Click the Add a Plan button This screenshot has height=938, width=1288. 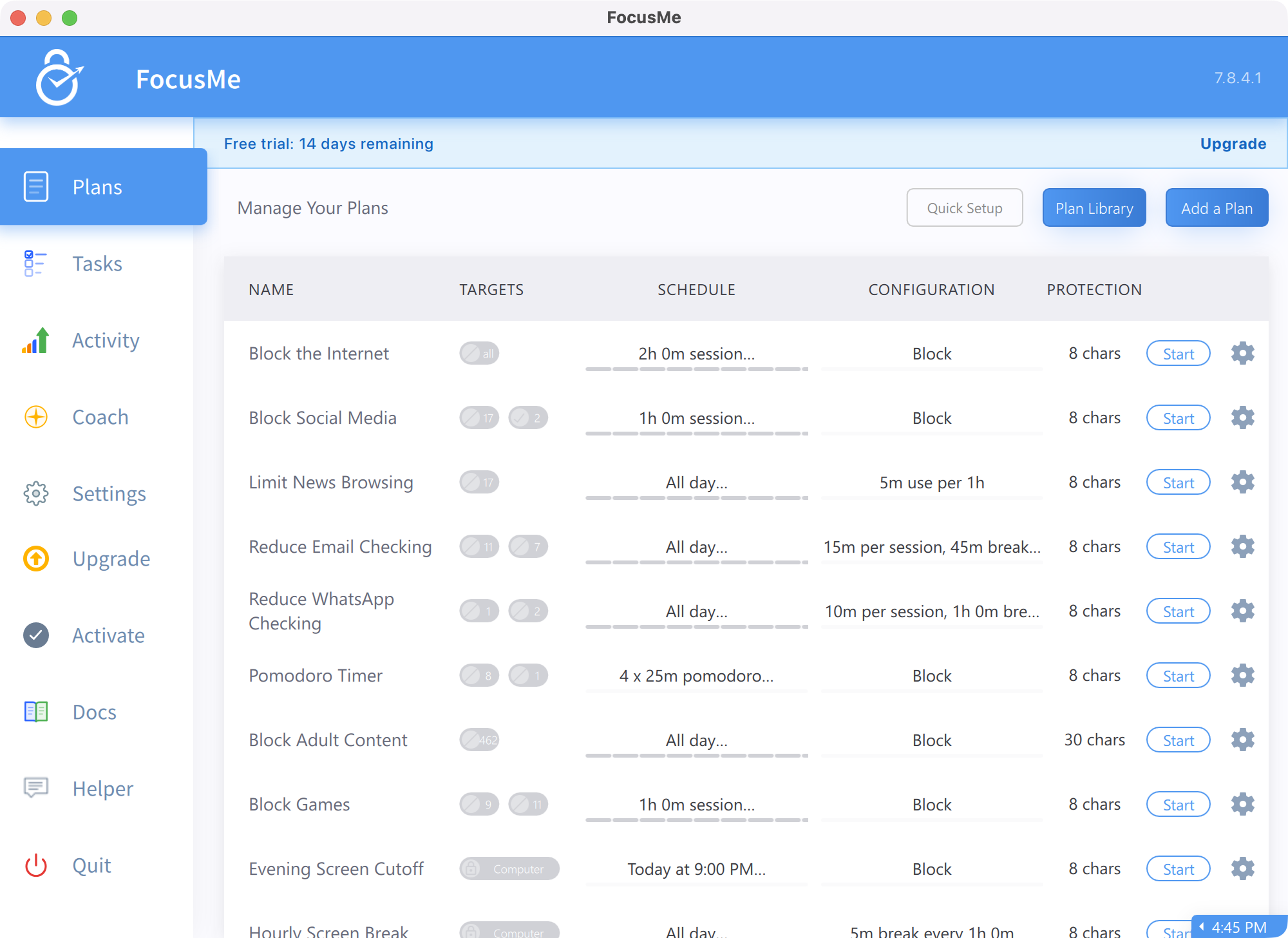[x=1217, y=207]
